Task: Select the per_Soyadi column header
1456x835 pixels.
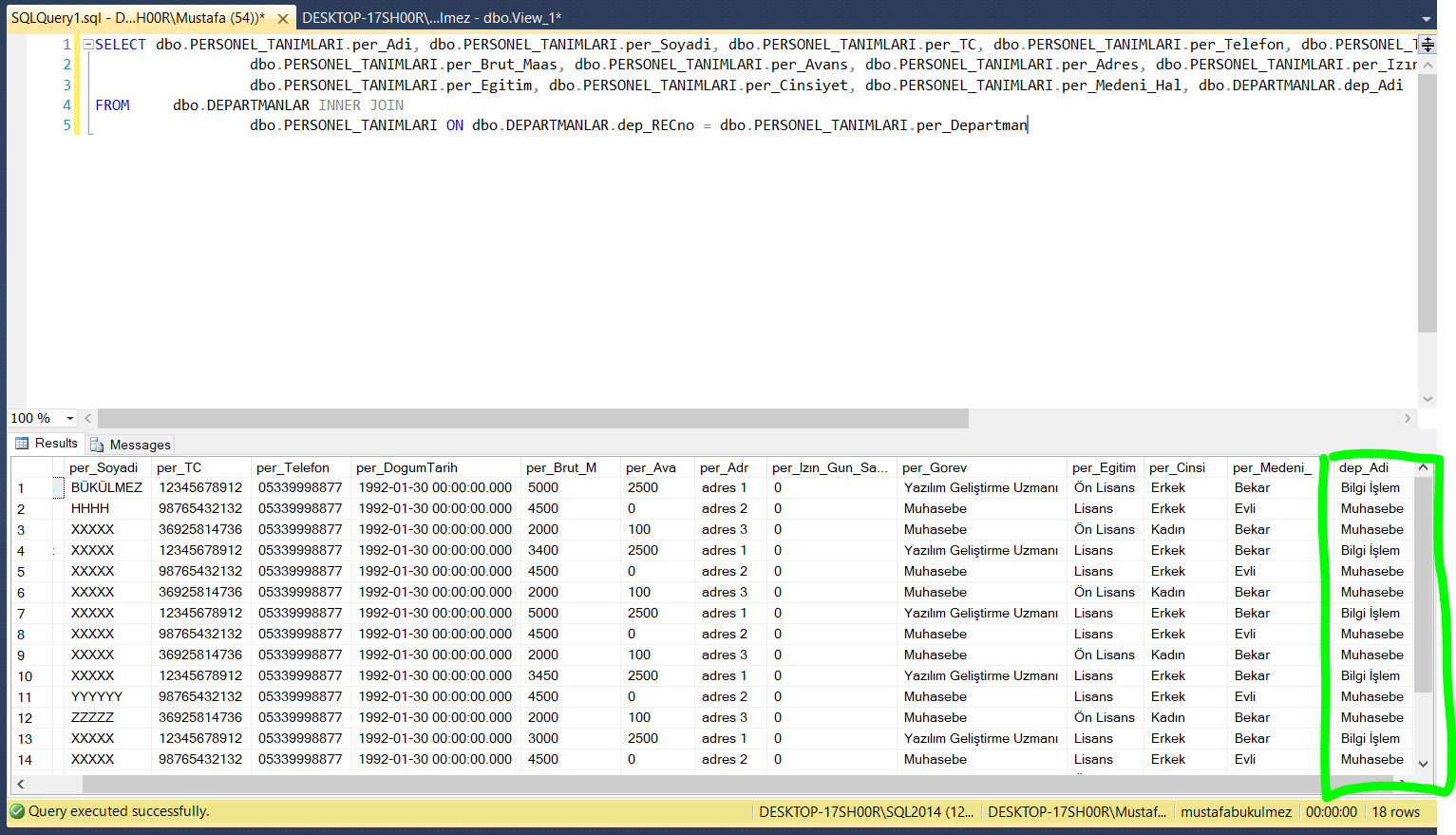Action: coord(104,466)
